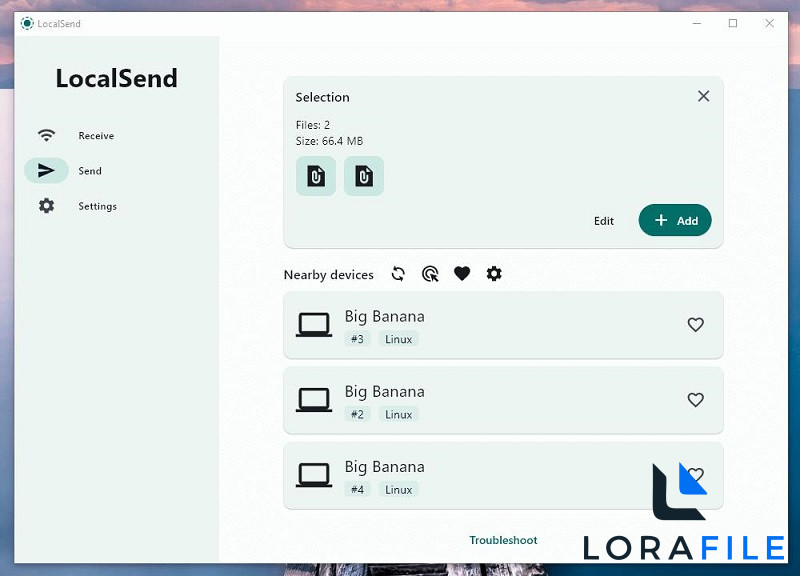Image resolution: width=800 pixels, height=576 pixels.
Task: Click laptop icon of Big Banana #2
Action: click(x=314, y=400)
